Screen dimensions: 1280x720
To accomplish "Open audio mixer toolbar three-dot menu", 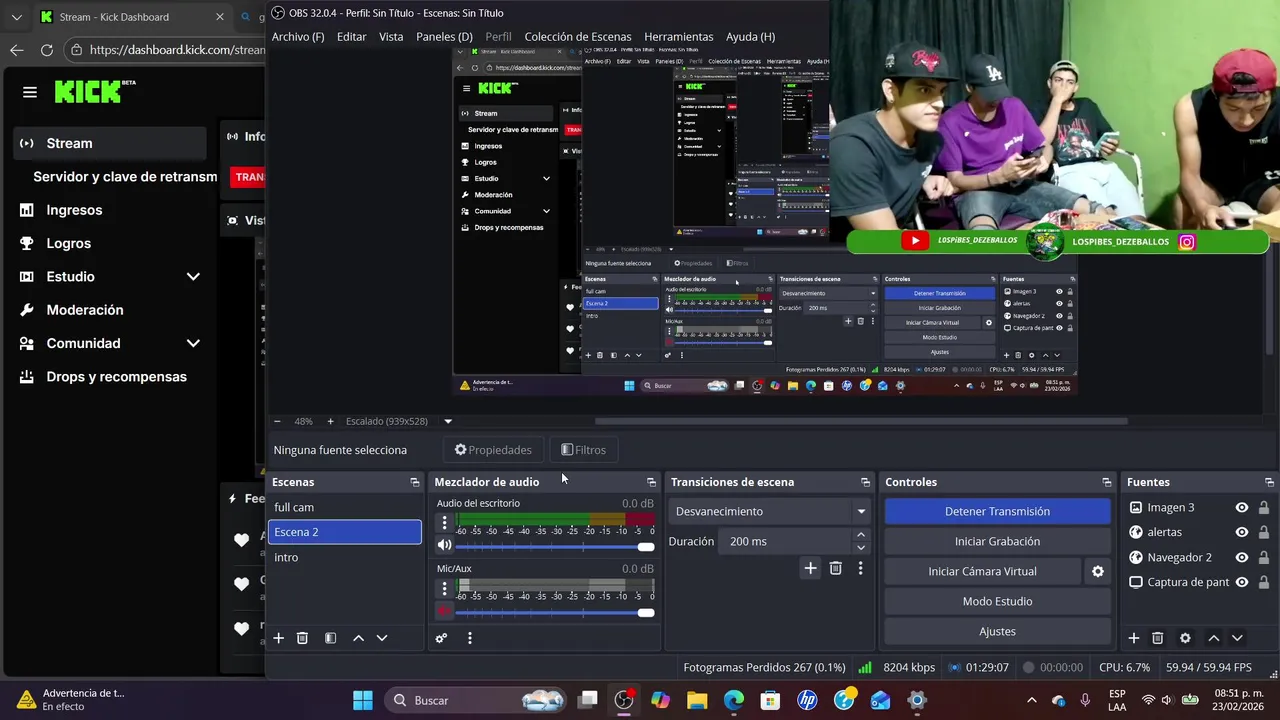I will click(x=469, y=638).
